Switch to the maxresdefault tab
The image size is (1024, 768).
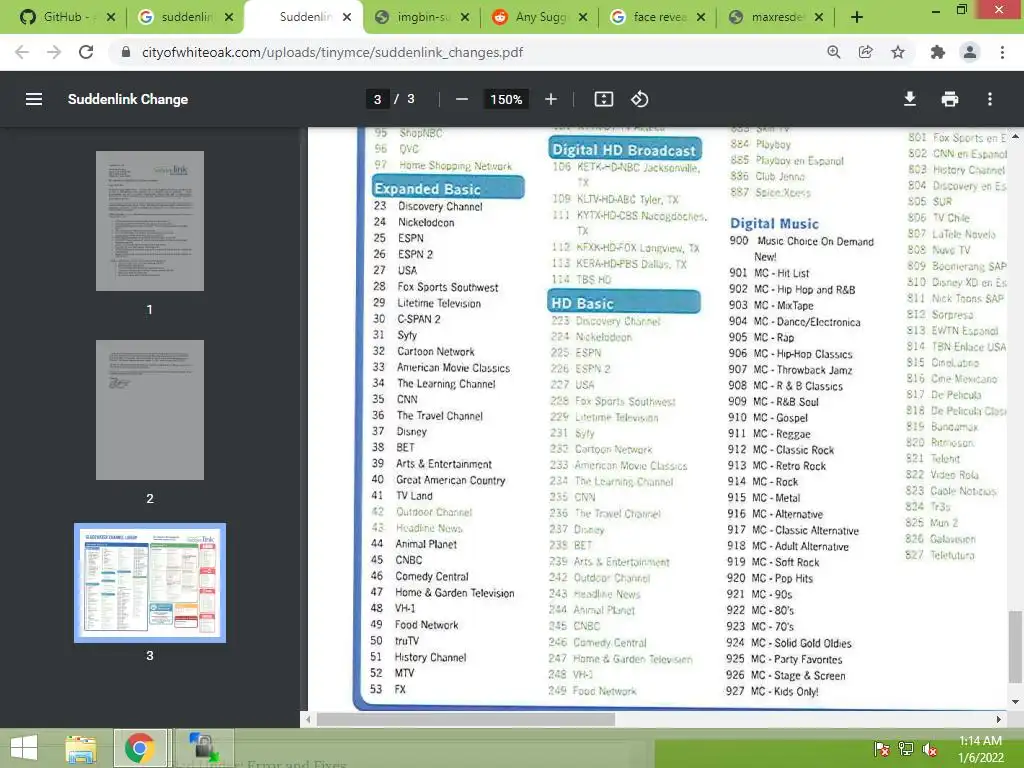776,17
